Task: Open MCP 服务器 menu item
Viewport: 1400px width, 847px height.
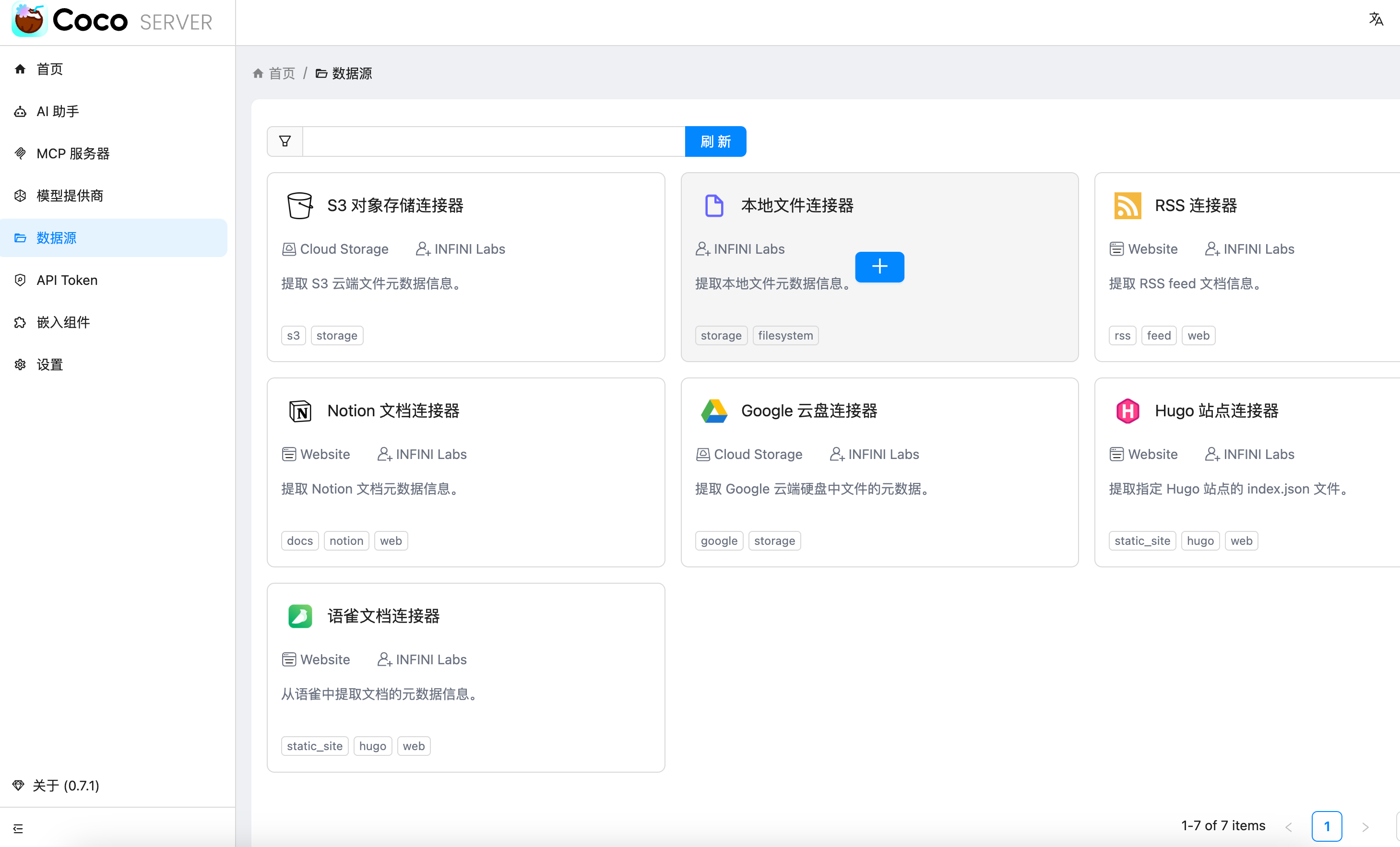Action: [73, 153]
